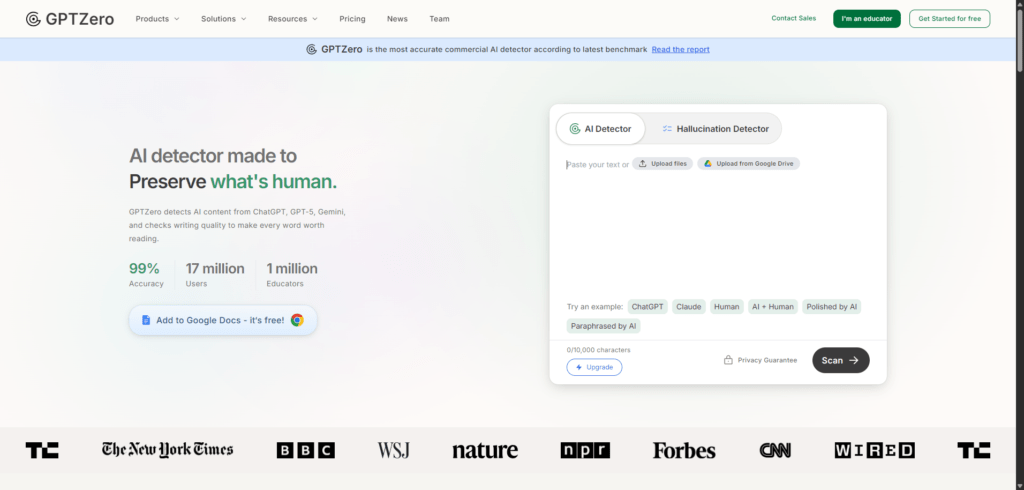This screenshot has width=1024, height=490.
Task: Click the 1 million Educators statistic
Action: (x=292, y=274)
